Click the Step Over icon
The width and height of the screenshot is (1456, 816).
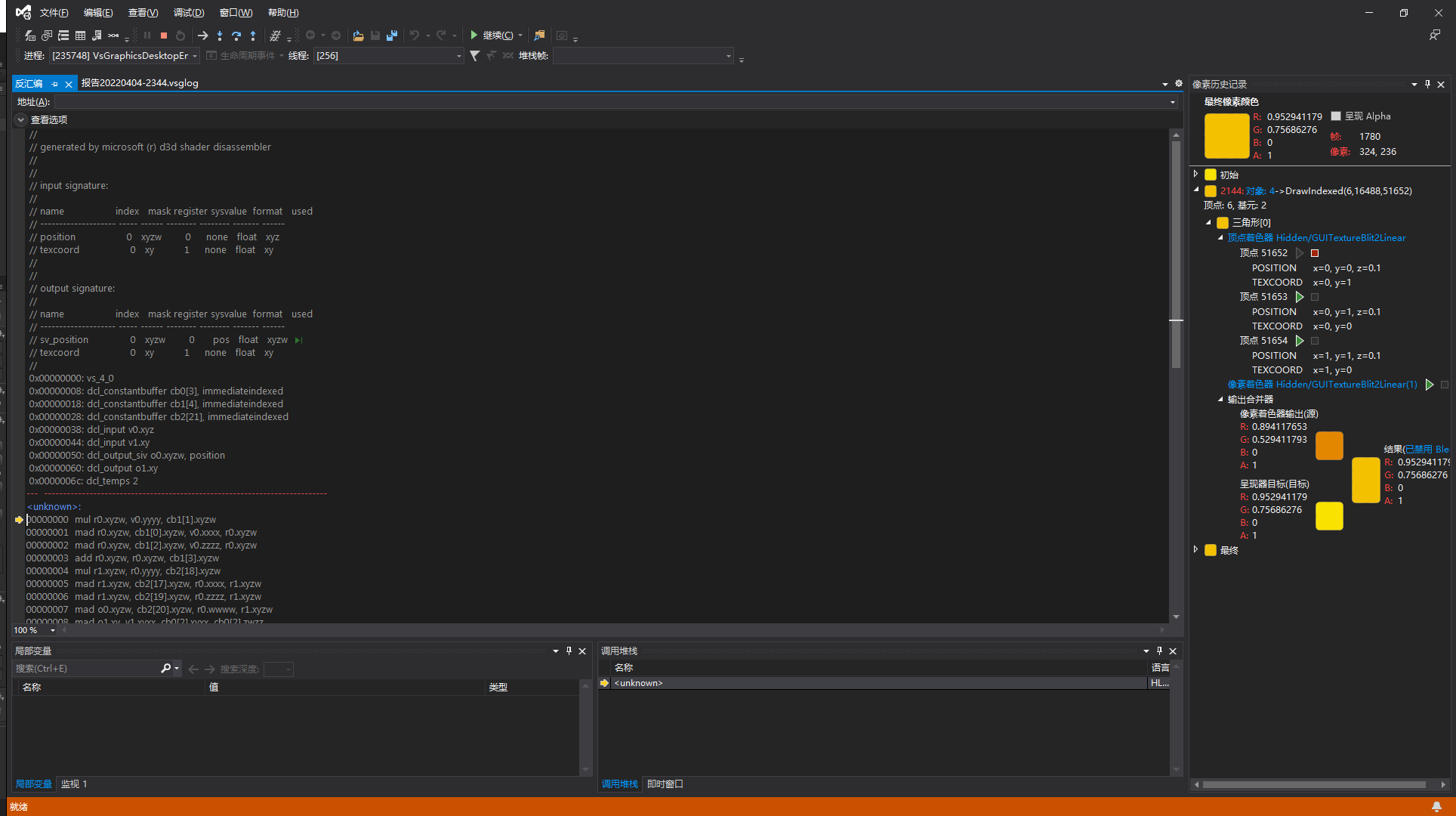(x=236, y=36)
